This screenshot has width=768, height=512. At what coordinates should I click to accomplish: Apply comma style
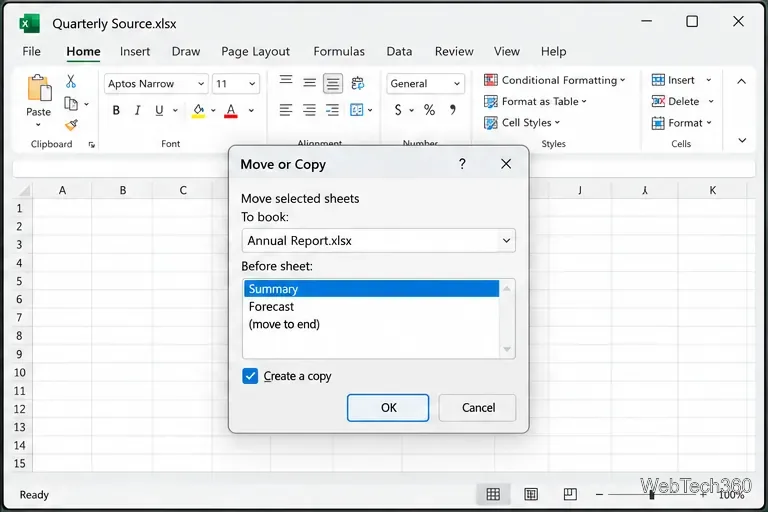pyautogui.click(x=453, y=110)
